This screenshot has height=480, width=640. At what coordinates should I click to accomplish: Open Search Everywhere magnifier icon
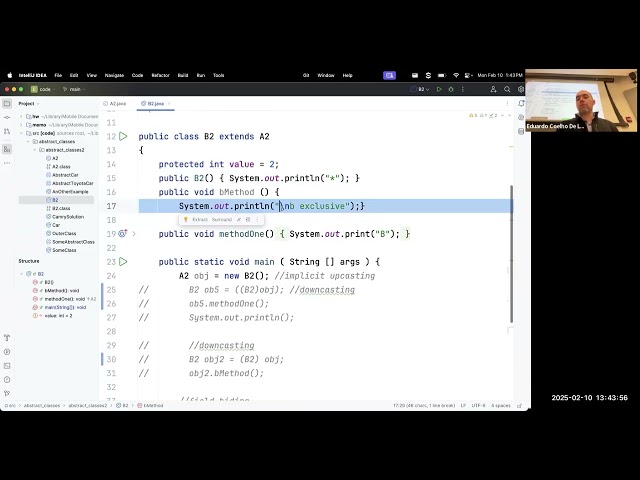point(507,89)
